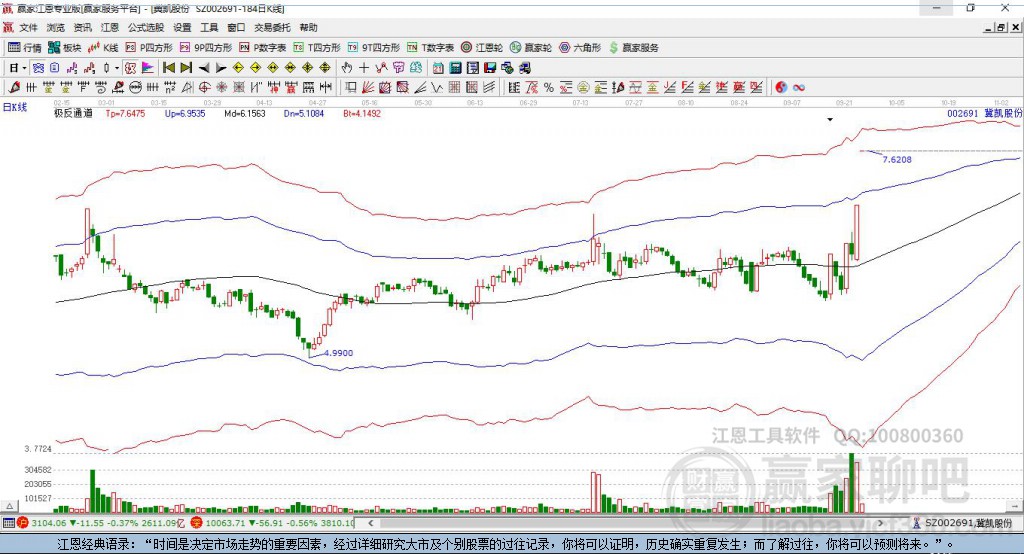This screenshot has height=554, width=1024.
Task: Click the 日K线 chart label
Action: [15, 107]
